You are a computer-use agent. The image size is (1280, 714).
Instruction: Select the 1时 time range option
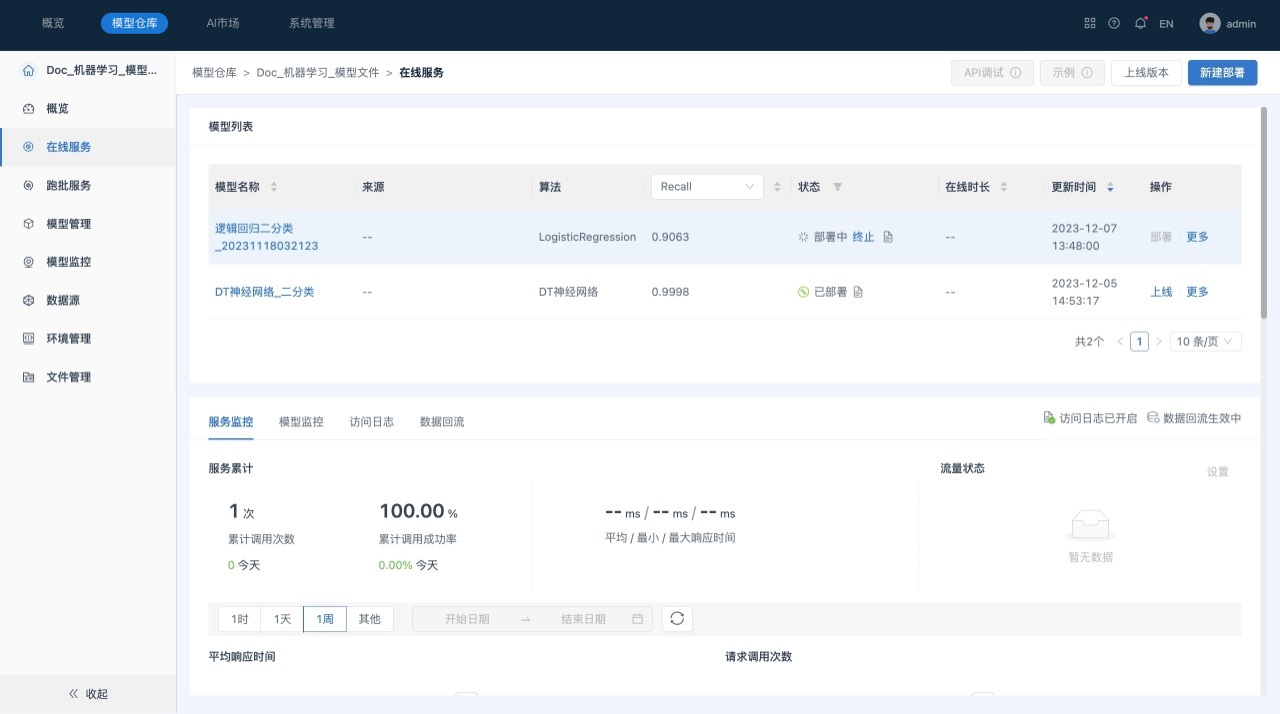pos(240,619)
